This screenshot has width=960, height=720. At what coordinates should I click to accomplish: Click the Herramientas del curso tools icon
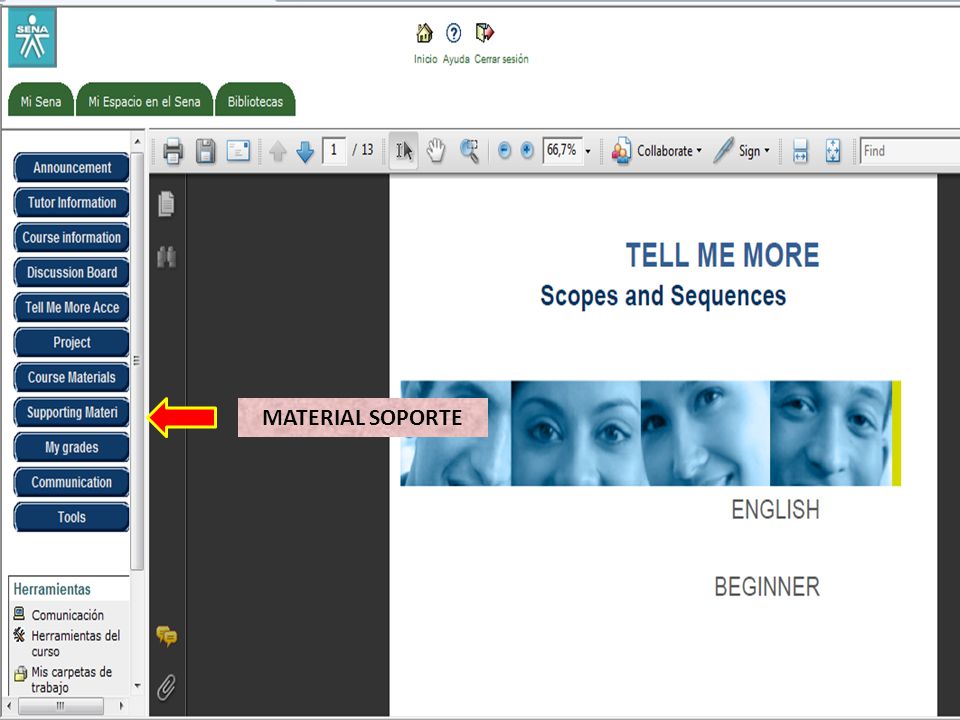[x=20, y=635]
